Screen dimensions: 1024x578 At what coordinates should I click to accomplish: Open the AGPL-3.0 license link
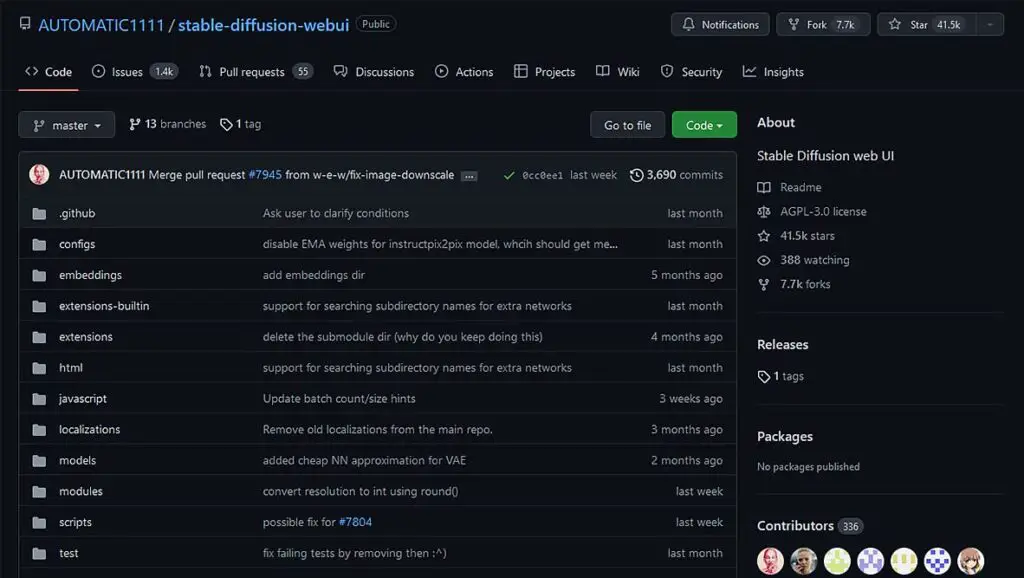(x=823, y=212)
